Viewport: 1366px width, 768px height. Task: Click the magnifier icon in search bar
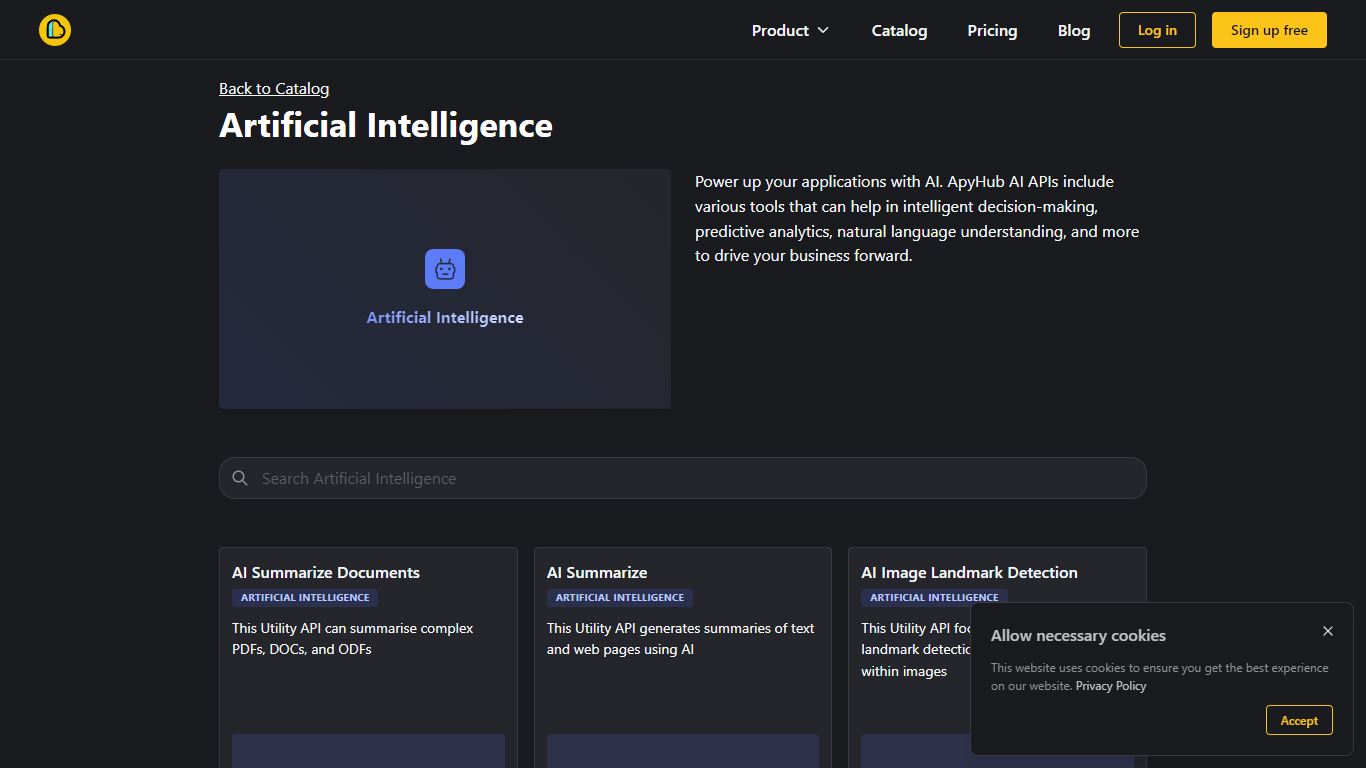[x=240, y=478]
